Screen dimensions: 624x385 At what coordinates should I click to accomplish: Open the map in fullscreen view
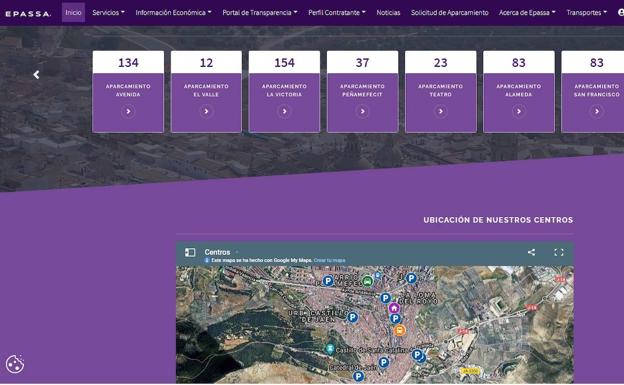pos(559,252)
